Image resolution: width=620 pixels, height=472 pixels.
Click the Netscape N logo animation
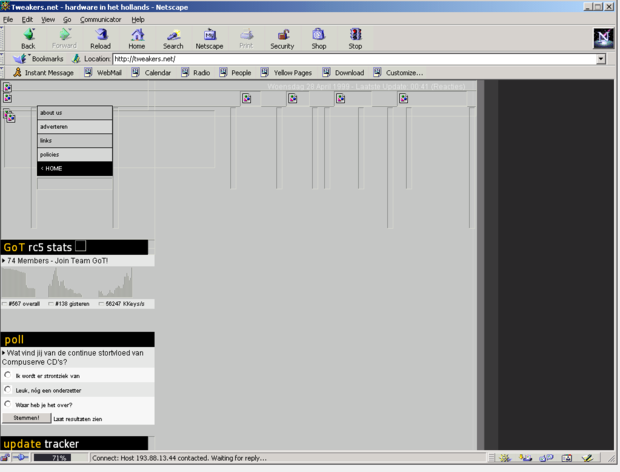pos(603,38)
